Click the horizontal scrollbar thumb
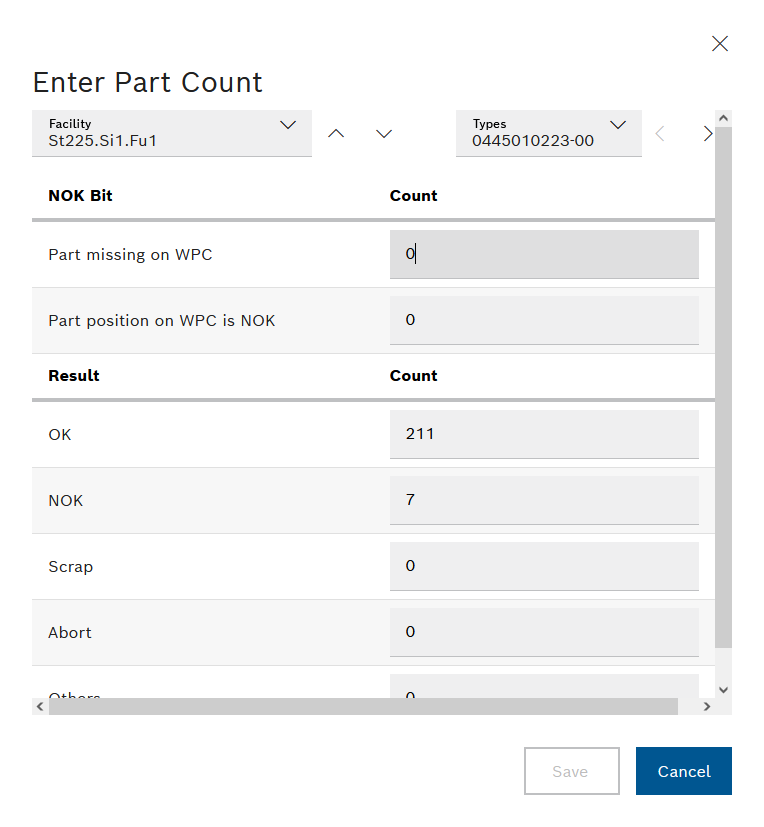The image size is (764, 827). tap(362, 706)
